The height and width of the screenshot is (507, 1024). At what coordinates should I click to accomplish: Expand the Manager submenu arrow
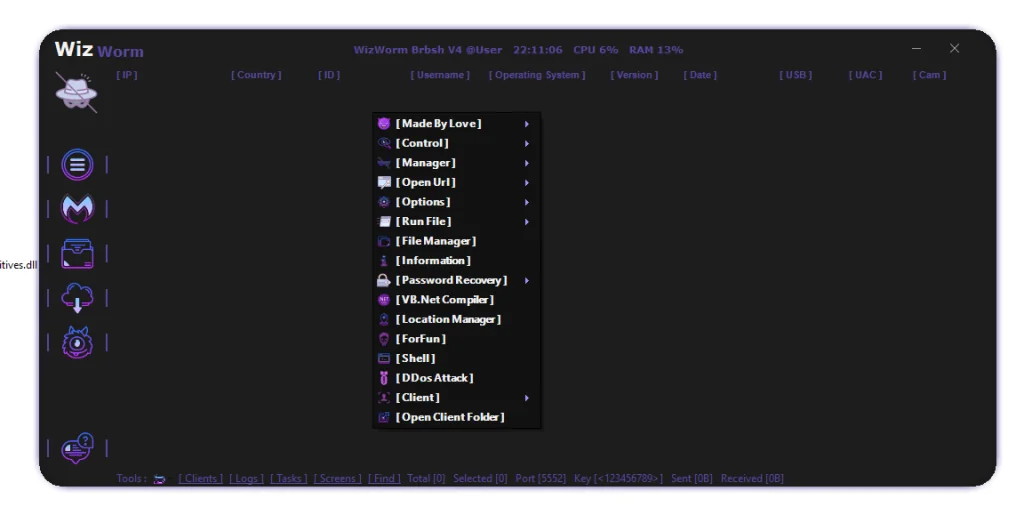(x=526, y=163)
